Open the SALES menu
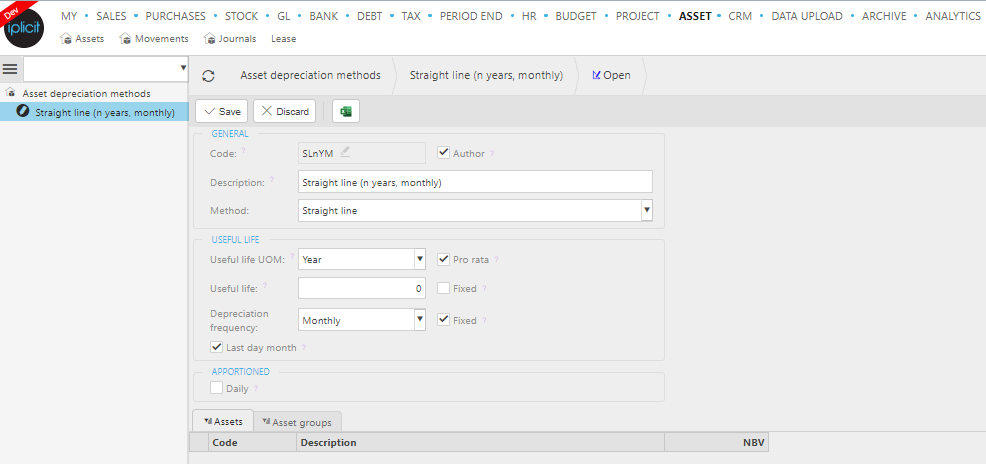This screenshot has width=986, height=464. [x=111, y=16]
